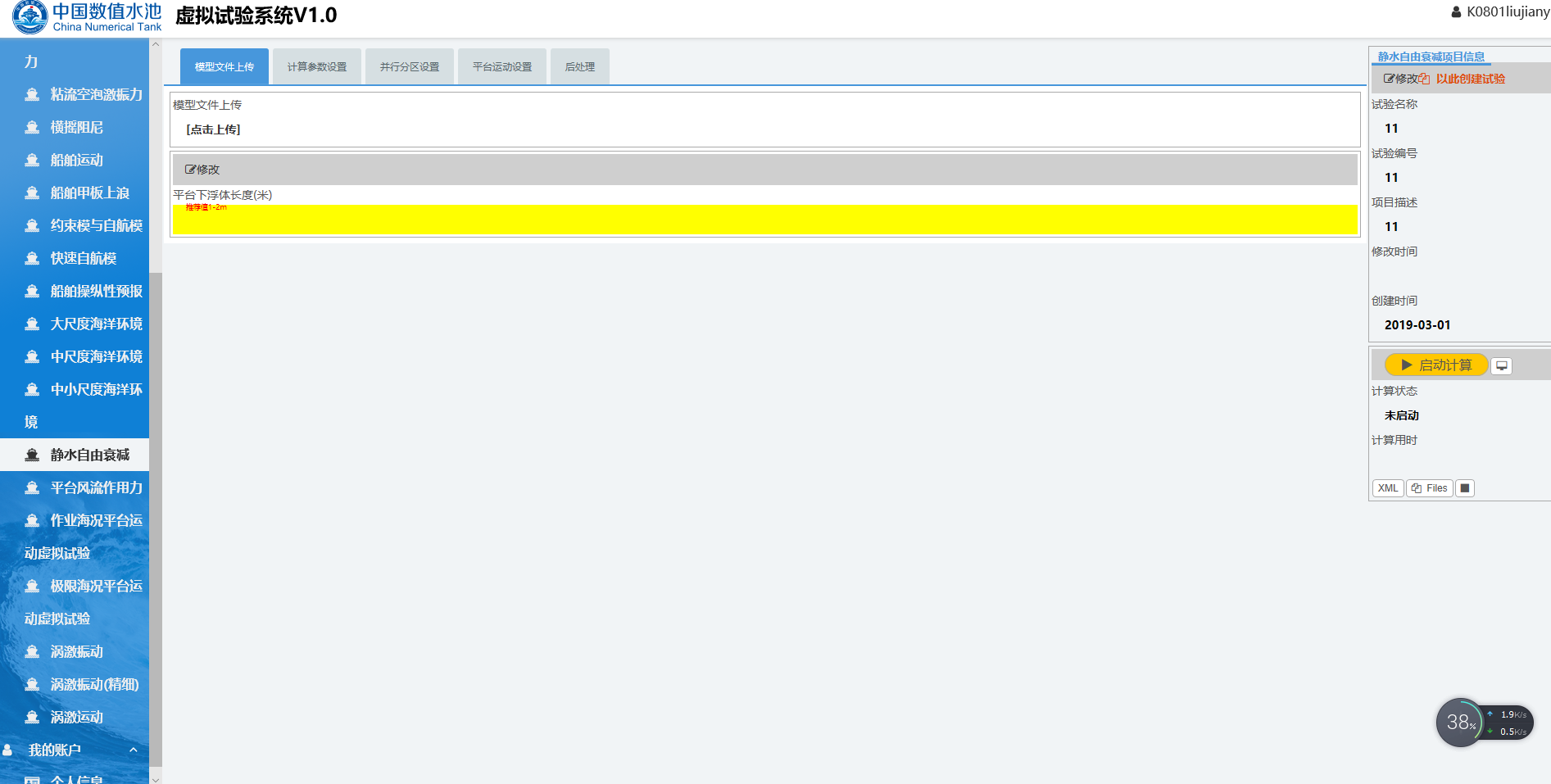Go to the 平台运动设置 tab
The width and height of the screenshot is (1551, 784).
click(x=502, y=67)
